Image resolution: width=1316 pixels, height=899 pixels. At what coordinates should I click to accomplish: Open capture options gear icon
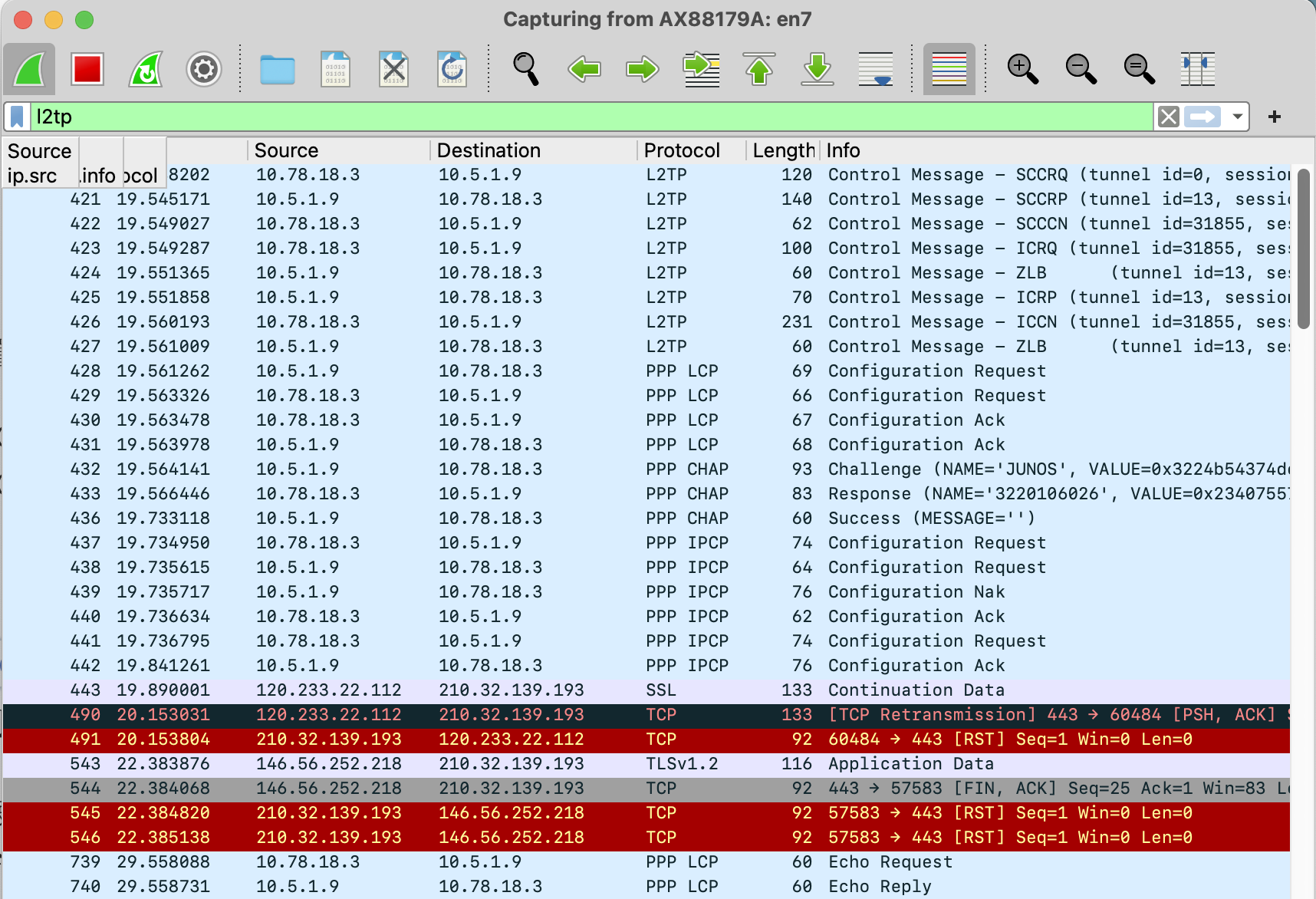pos(204,69)
